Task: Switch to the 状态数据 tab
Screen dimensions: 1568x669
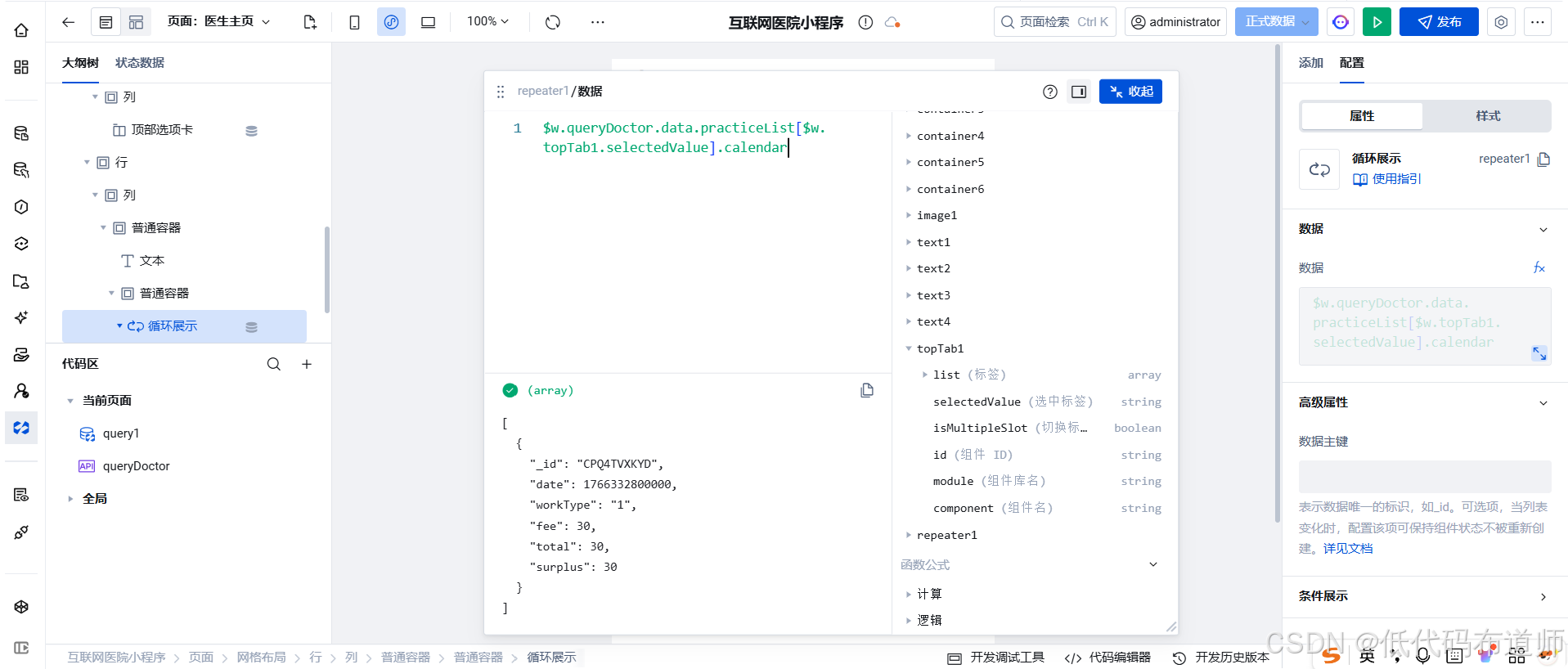Action: coord(140,63)
